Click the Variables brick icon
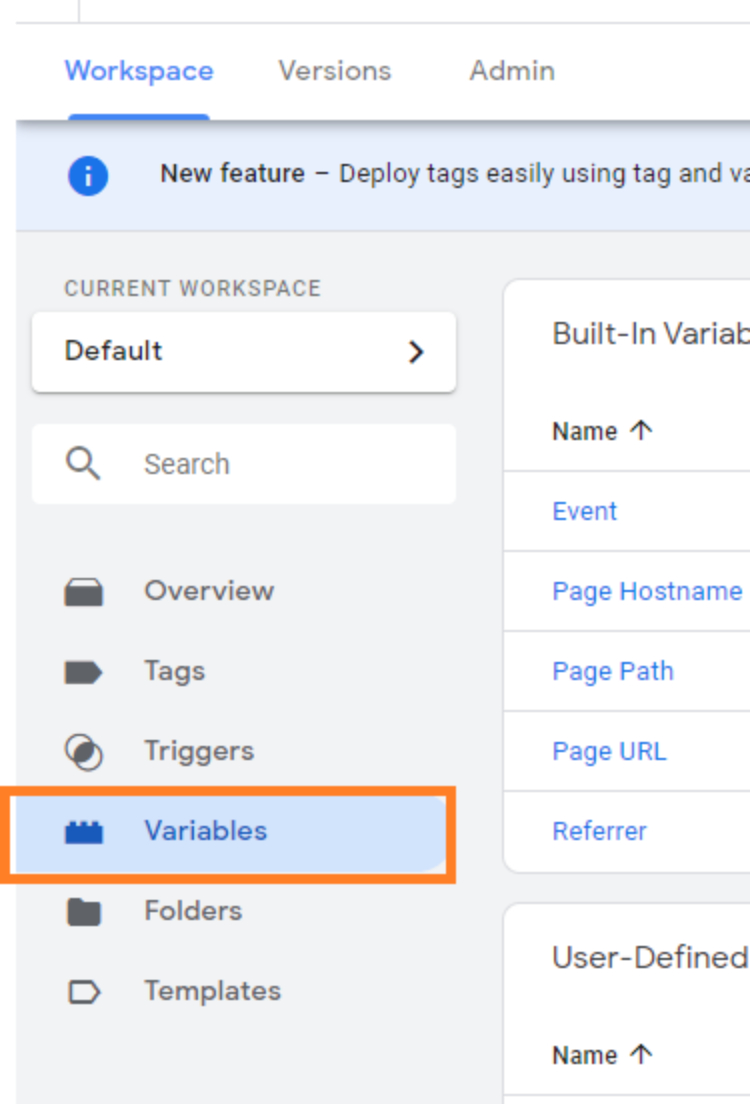 point(84,832)
